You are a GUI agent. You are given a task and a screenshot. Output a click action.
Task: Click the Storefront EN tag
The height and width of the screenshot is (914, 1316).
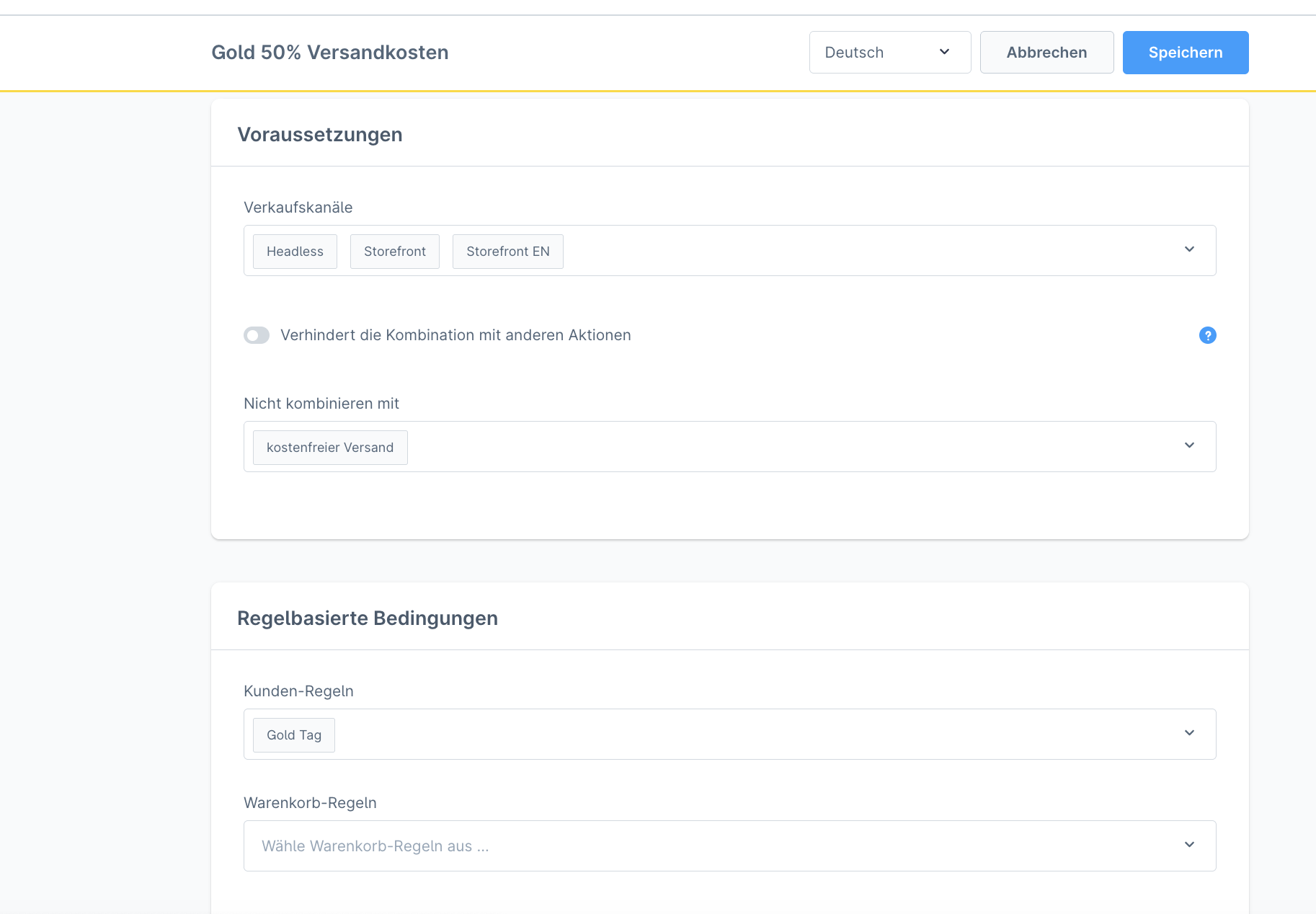point(507,252)
